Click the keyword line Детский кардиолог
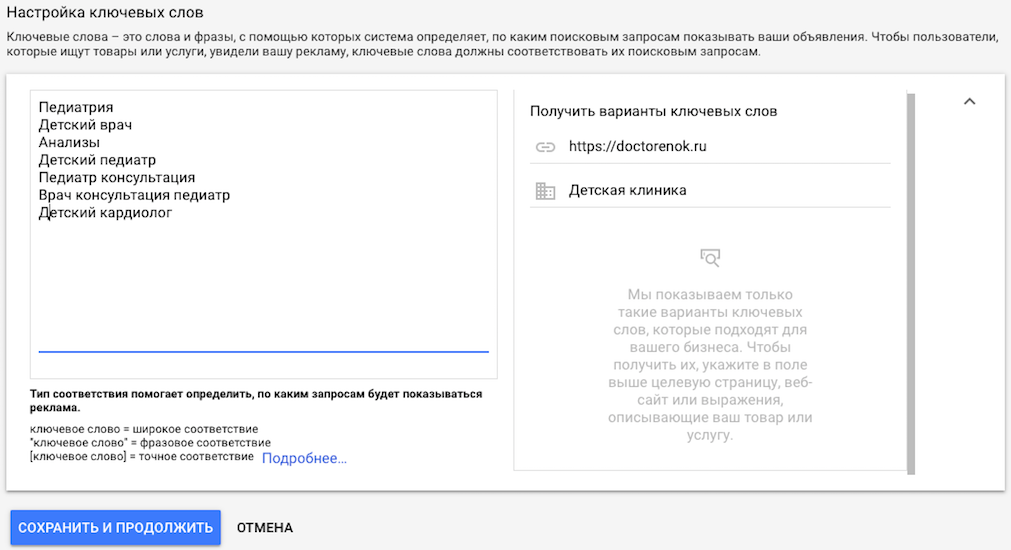The image size is (1011, 550). (x=105, y=213)
